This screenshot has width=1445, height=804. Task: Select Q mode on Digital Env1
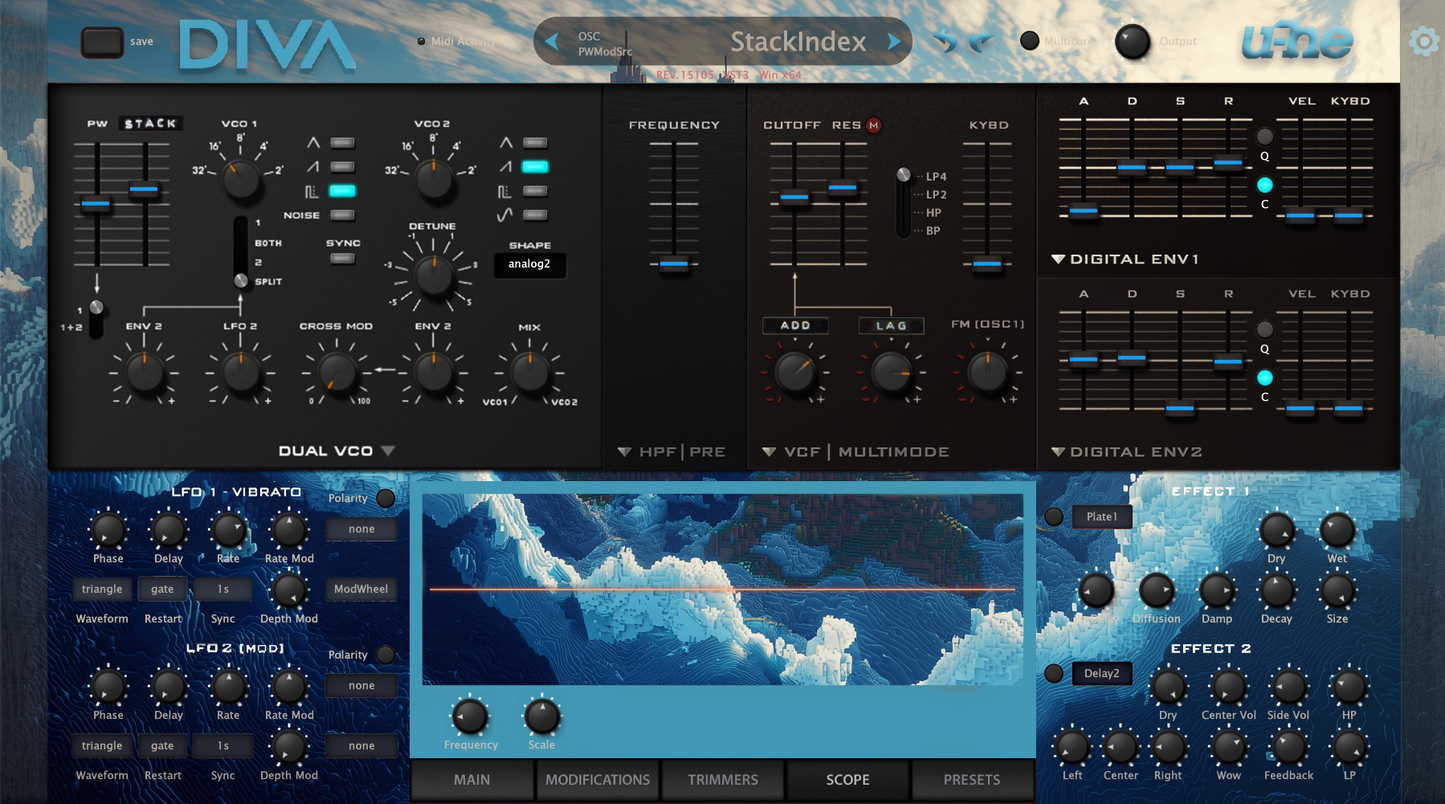coord(1265,136)
